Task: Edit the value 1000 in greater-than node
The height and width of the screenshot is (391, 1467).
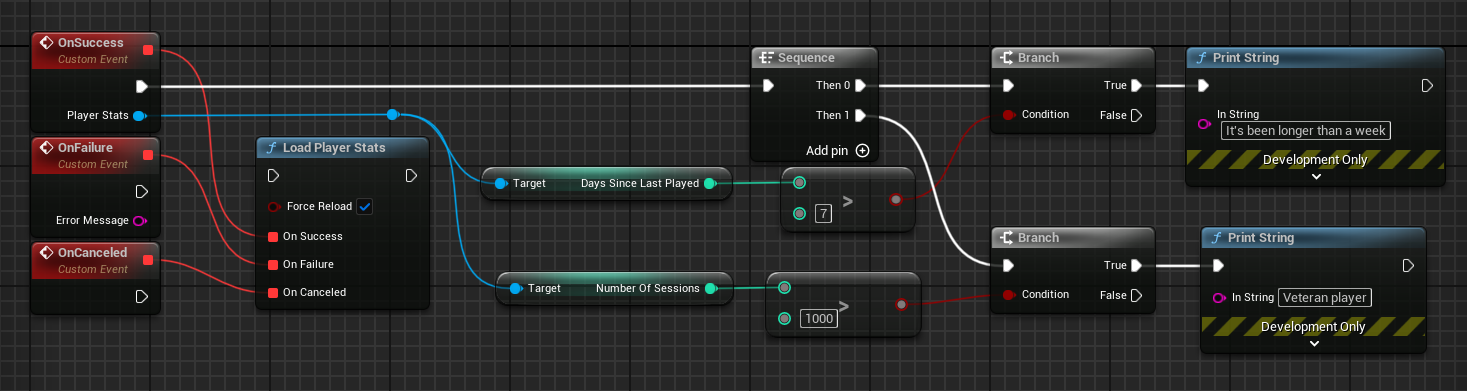Action: pyautogui.click(x=818, y=319)
